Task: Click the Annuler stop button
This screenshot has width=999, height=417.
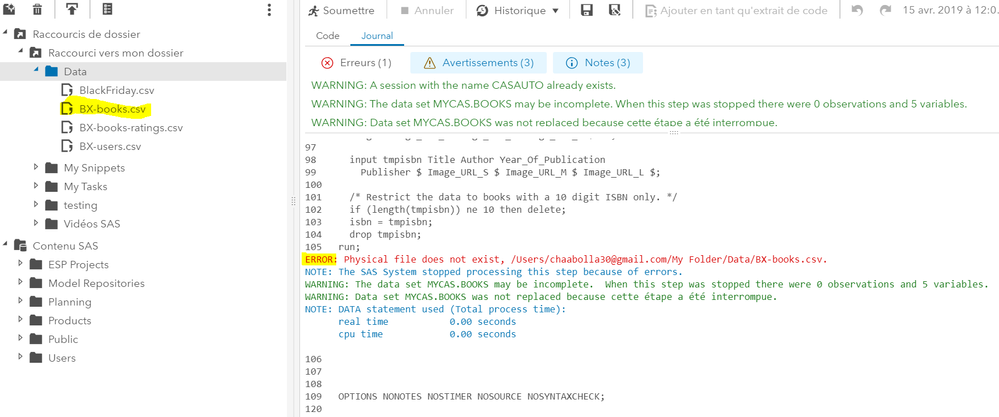Action: pyautogui.click(x=427, y=11)
